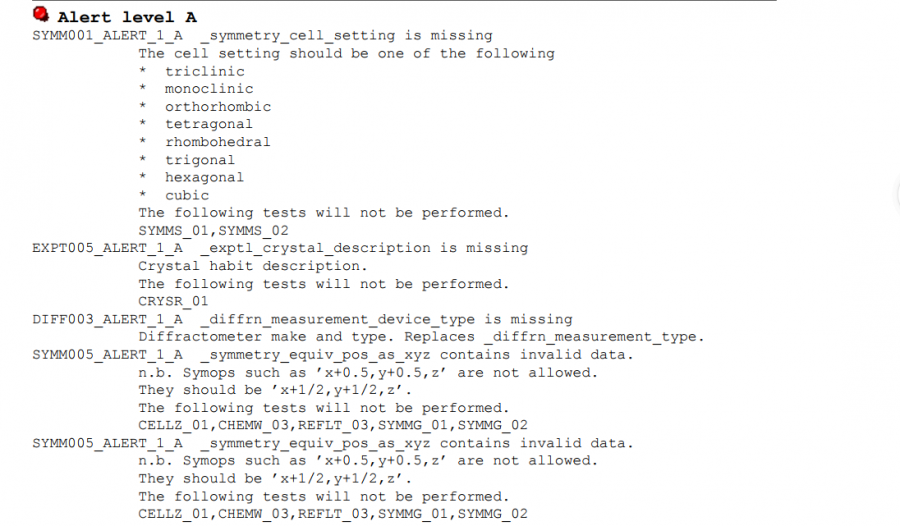
Task: Select the EXPT005_ALERT_1_A alert code
Action: pyautogui.click(x=107, y=248)
